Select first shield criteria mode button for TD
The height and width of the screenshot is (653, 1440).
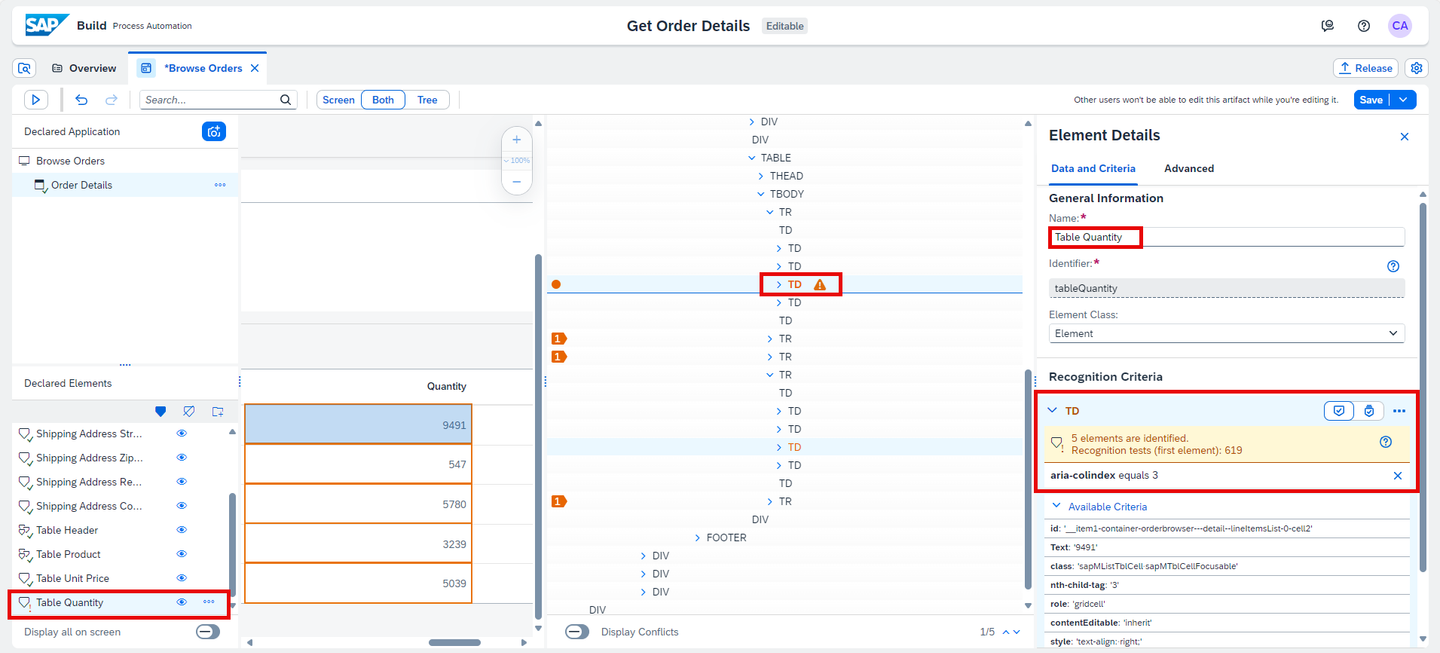[1339, 410]
